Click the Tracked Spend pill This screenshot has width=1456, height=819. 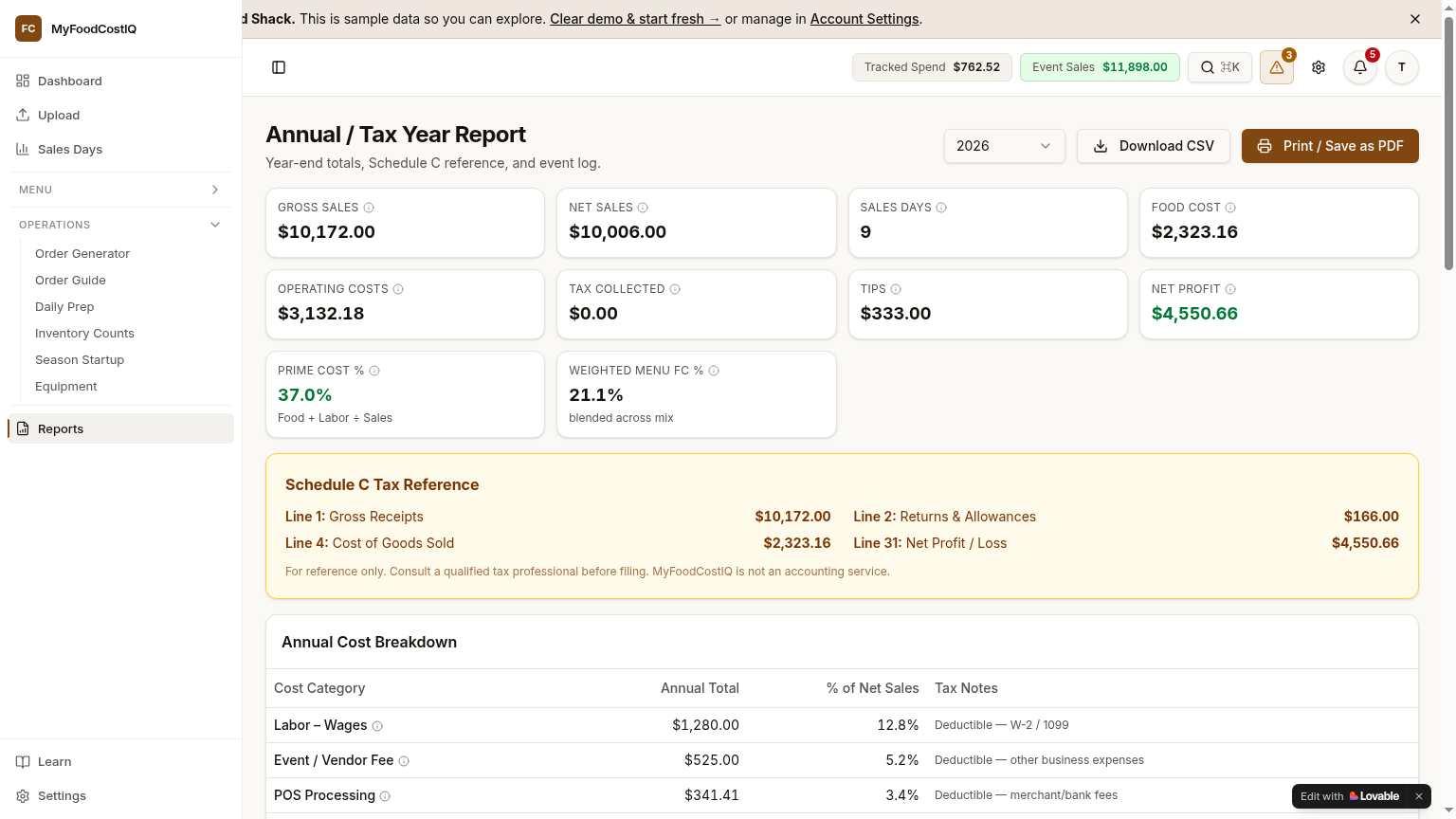pyautogui.click(x=932, y=67)
